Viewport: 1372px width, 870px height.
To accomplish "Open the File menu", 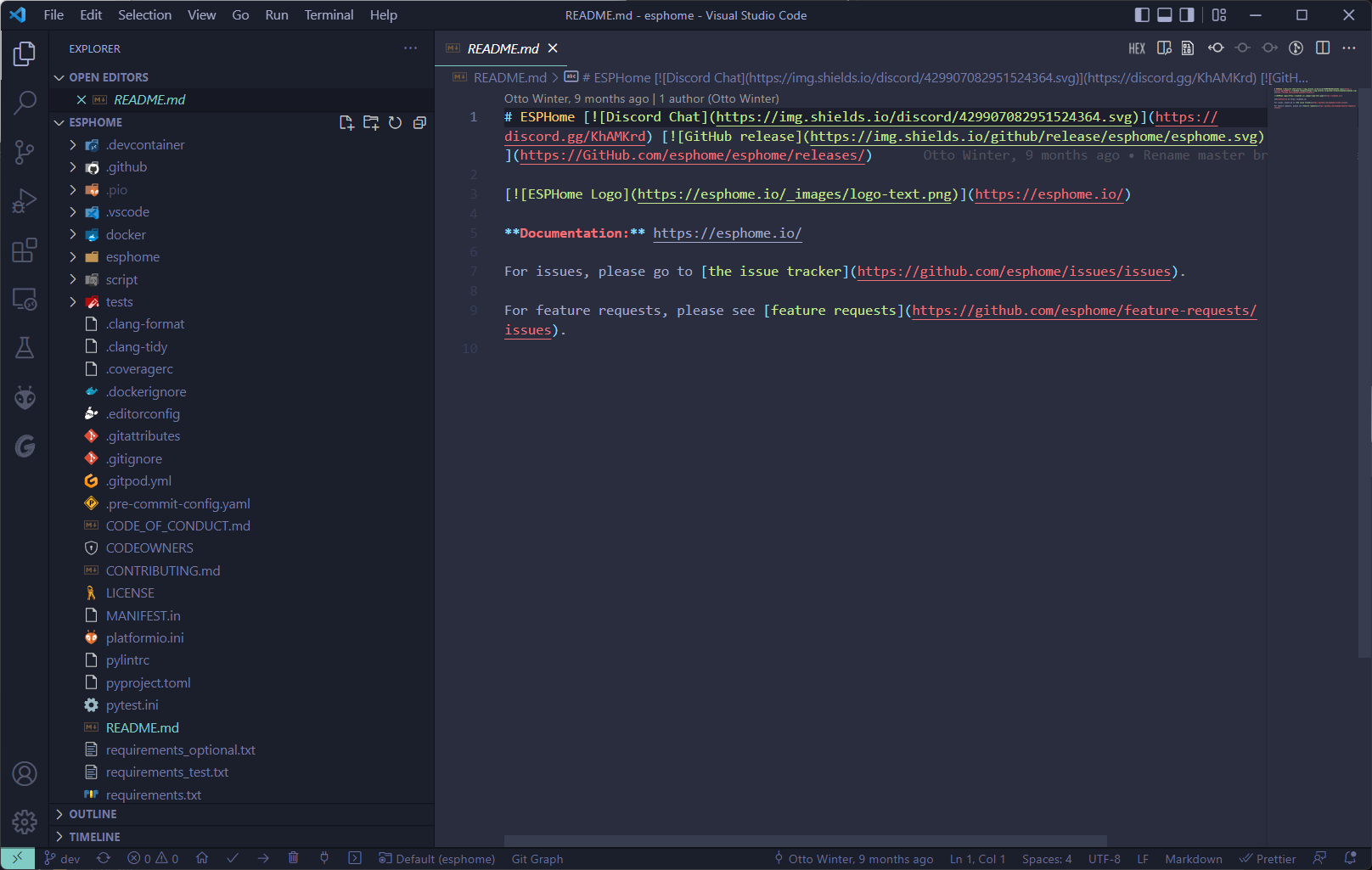I will tap(53, 14).
